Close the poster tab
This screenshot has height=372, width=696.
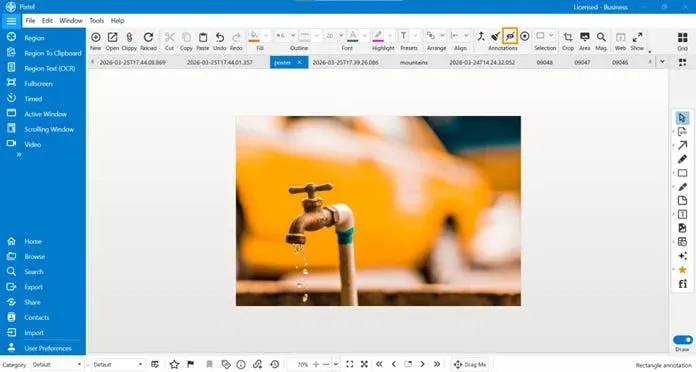300,63
